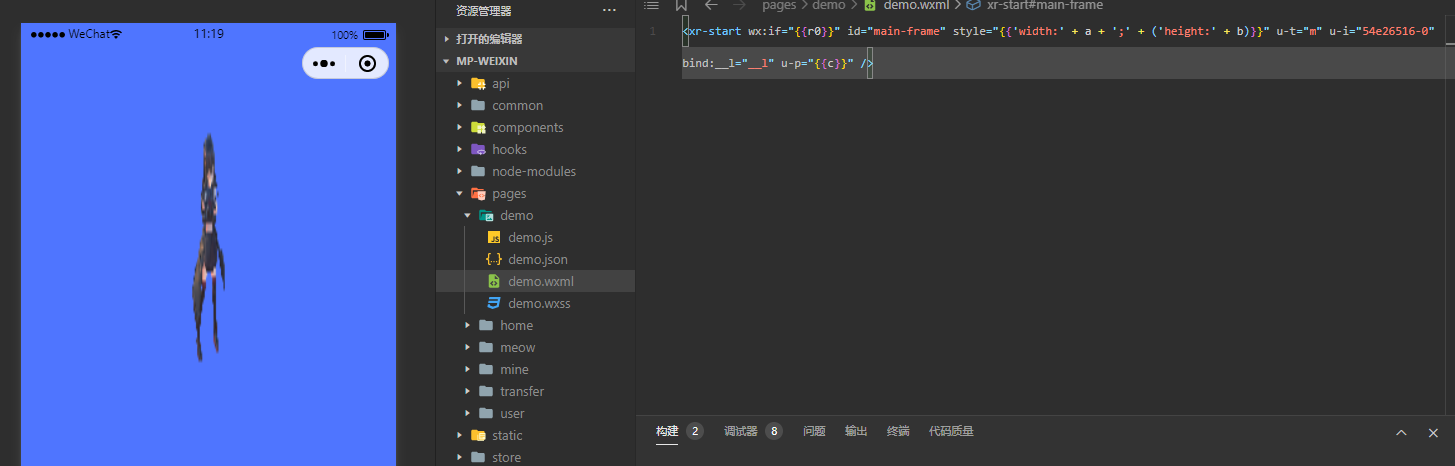Click the api folder icon

click(478, 83)
